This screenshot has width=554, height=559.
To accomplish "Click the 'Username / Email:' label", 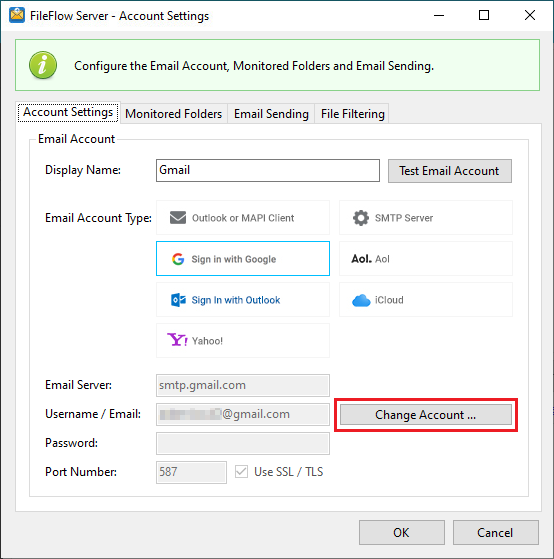I will coord(93,414).
